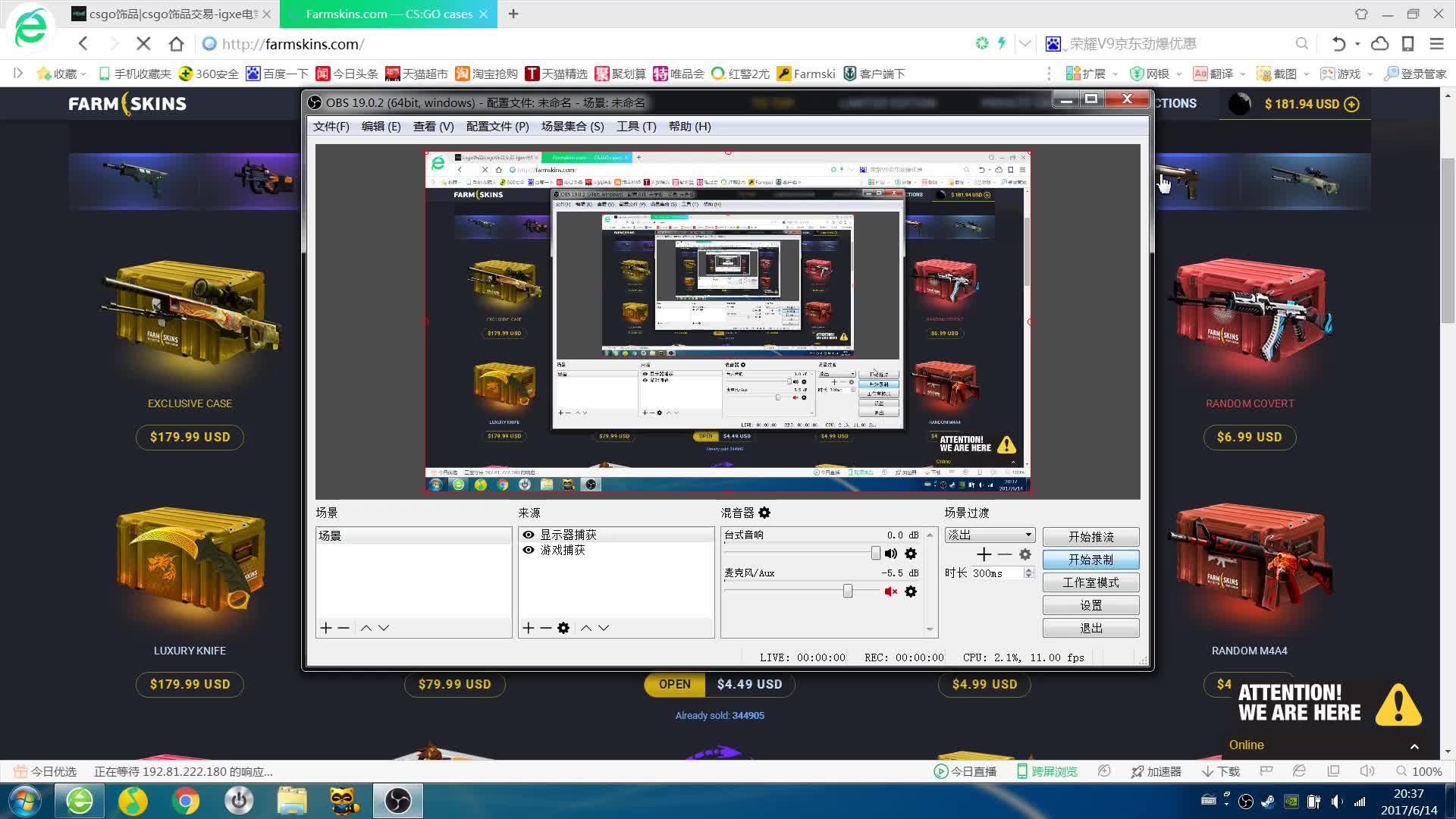
Task: Increase transition 时长 spinner up arrow
Action: click(x=1029, y=570)
